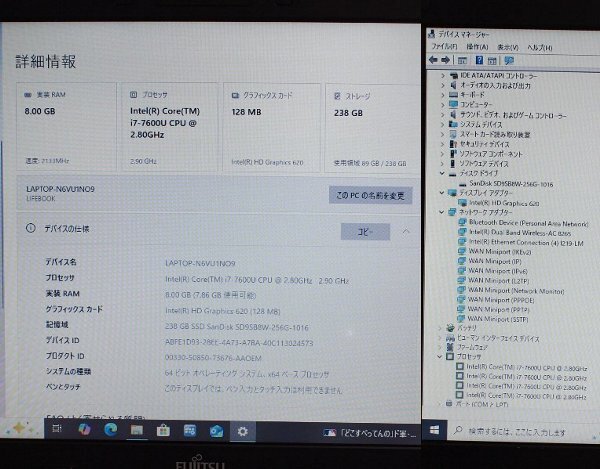Open the news widget どこすべってんの
This screenshot has width=600, height=469.
(x=371, y=433)
